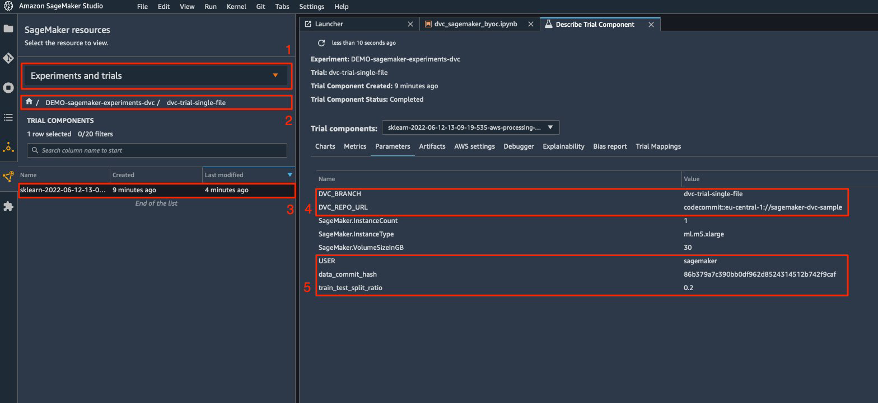Screen dimensions: 879x404
Task: Close the Describe Trial Component tab
Action: pyautogui.click(x=651, y=24)
